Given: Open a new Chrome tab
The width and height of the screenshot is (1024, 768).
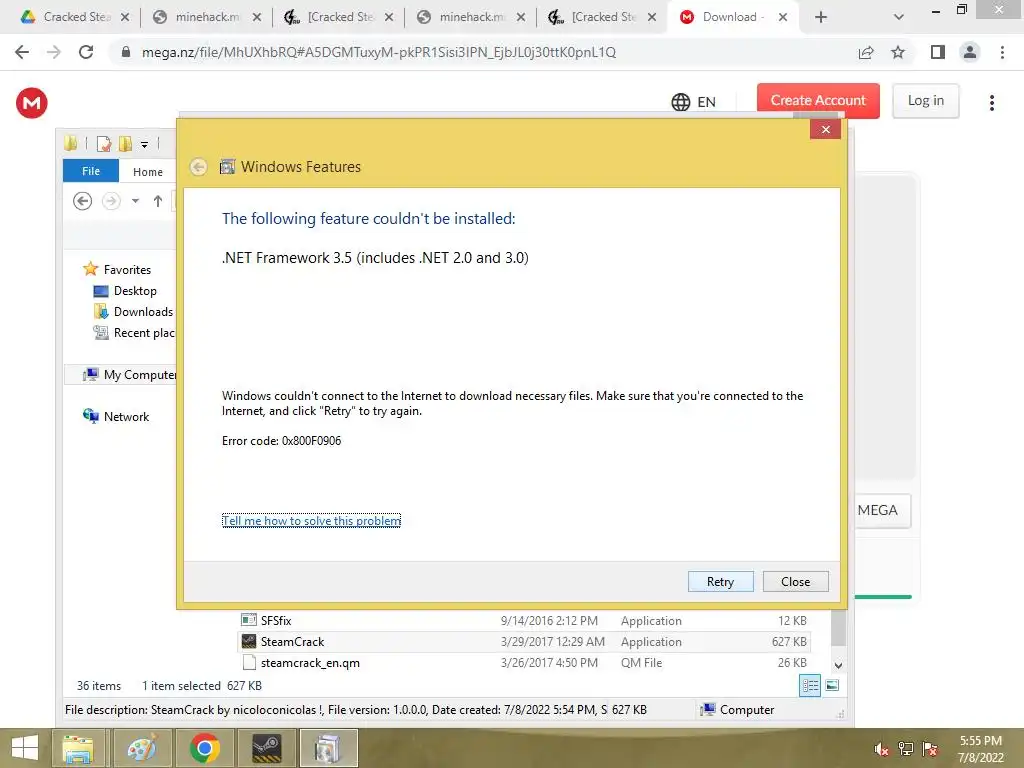Looking at the screenshot, I should (x=821, y=18).
